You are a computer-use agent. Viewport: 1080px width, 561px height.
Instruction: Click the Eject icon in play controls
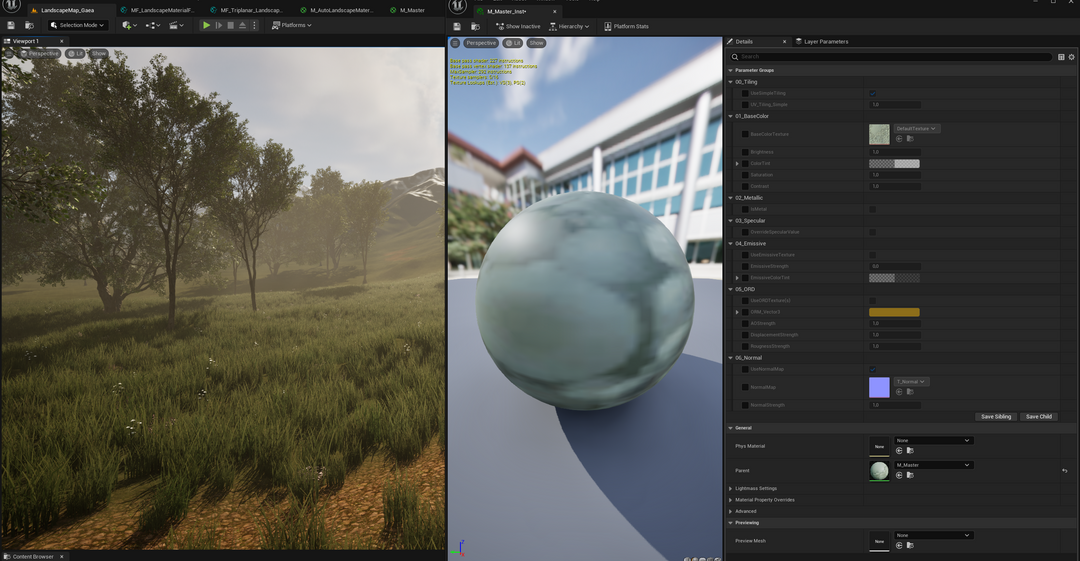tap(242, 25)
